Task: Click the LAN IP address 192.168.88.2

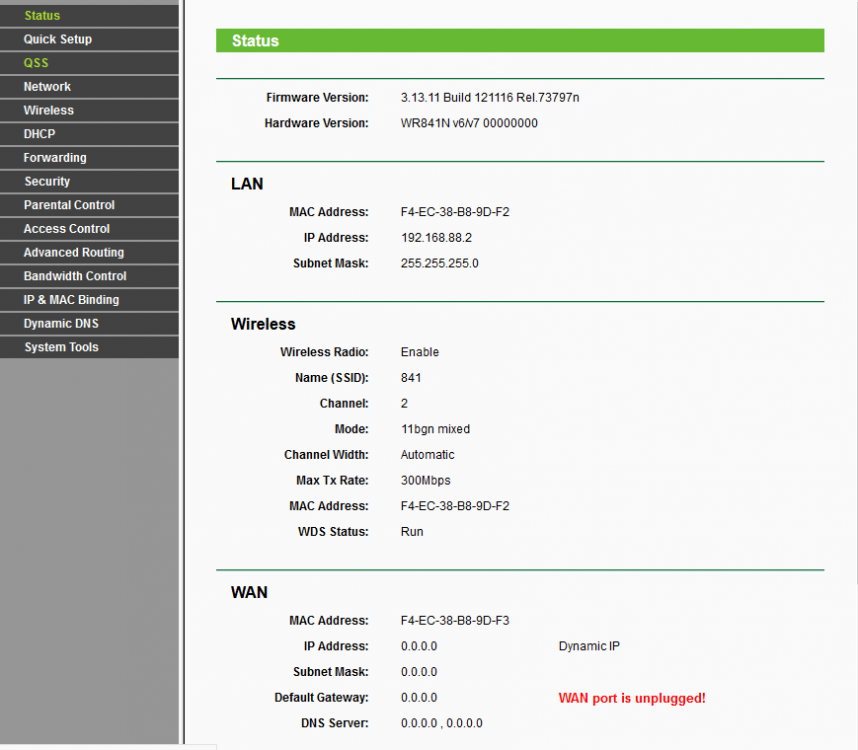Action: pos(436,238)
